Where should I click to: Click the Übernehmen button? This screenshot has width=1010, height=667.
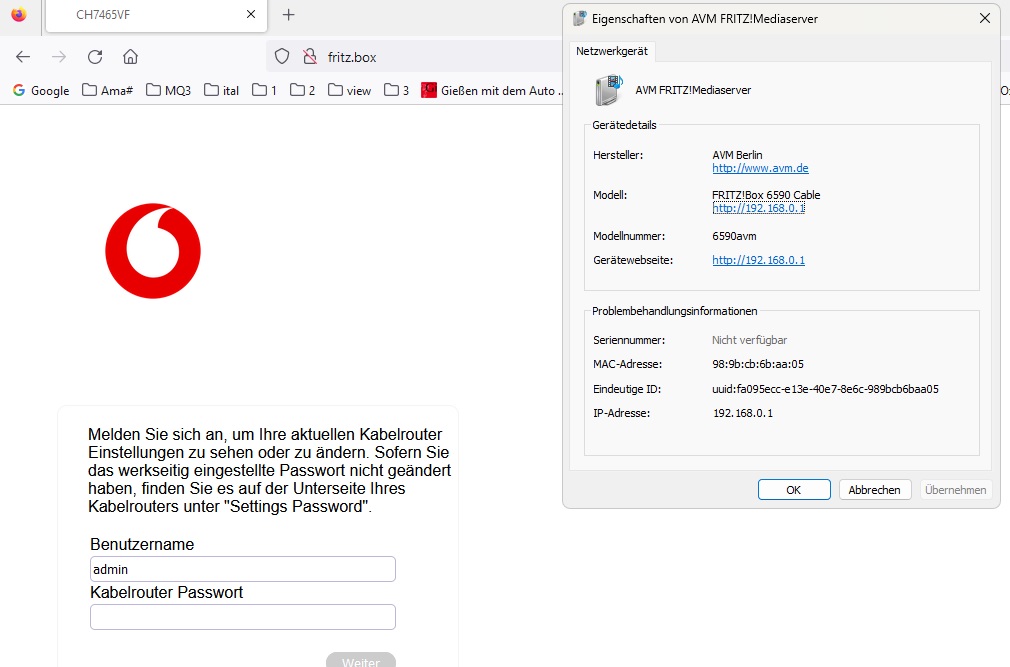pyautogui.click(x=955, y=489)
